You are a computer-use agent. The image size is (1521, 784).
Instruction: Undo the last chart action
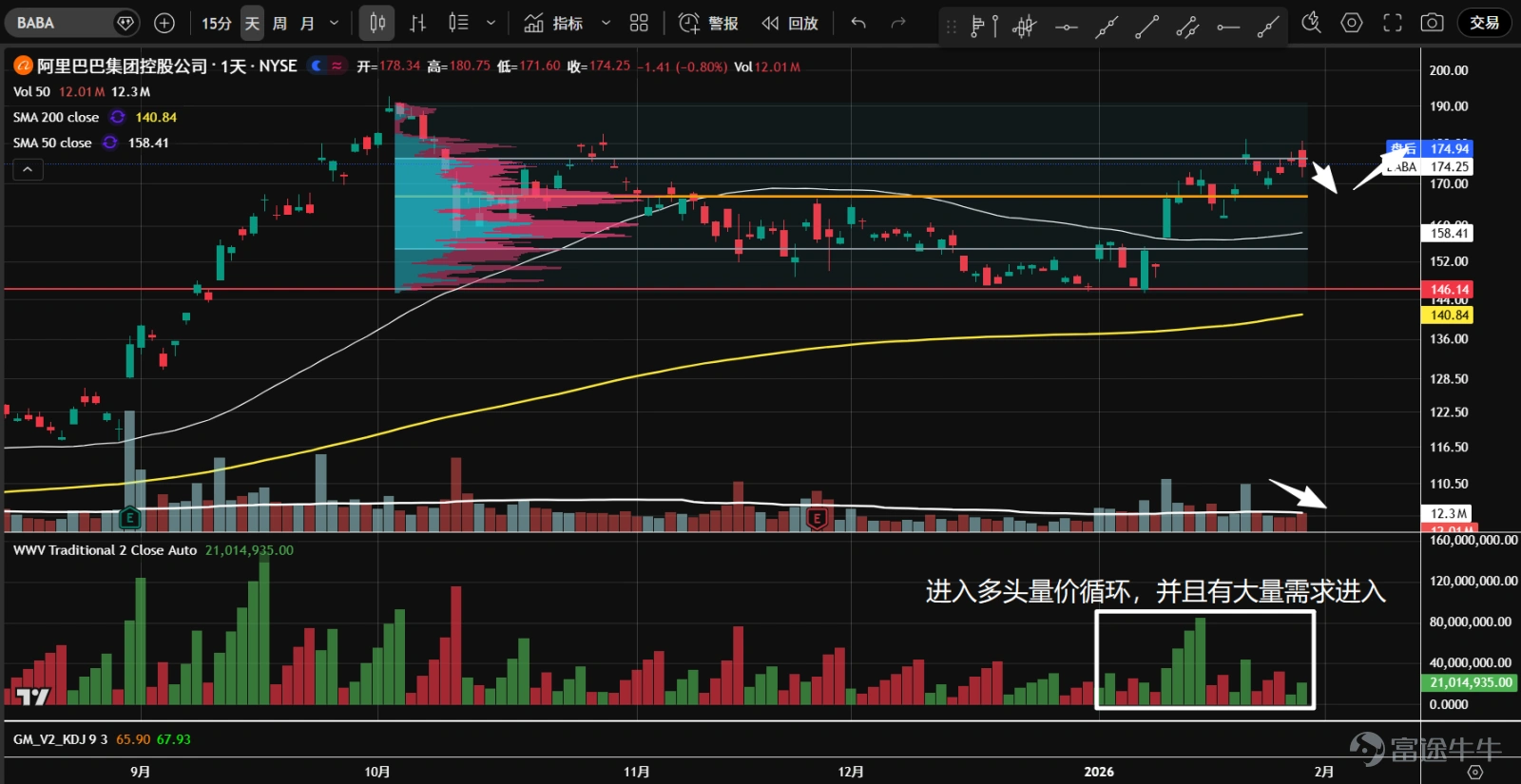(x=858, y=23)
